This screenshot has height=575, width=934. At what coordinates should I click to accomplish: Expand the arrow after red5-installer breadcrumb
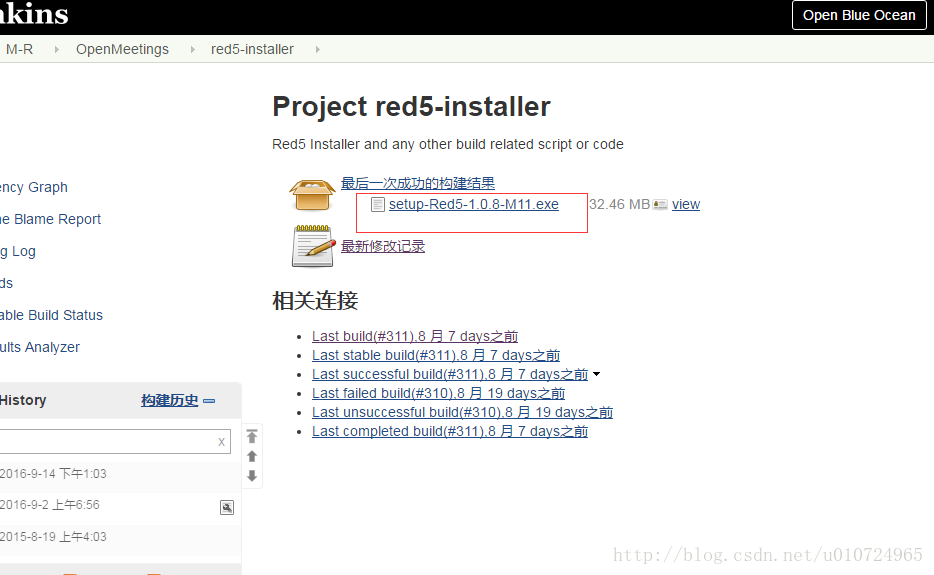[x=317, y=49]
